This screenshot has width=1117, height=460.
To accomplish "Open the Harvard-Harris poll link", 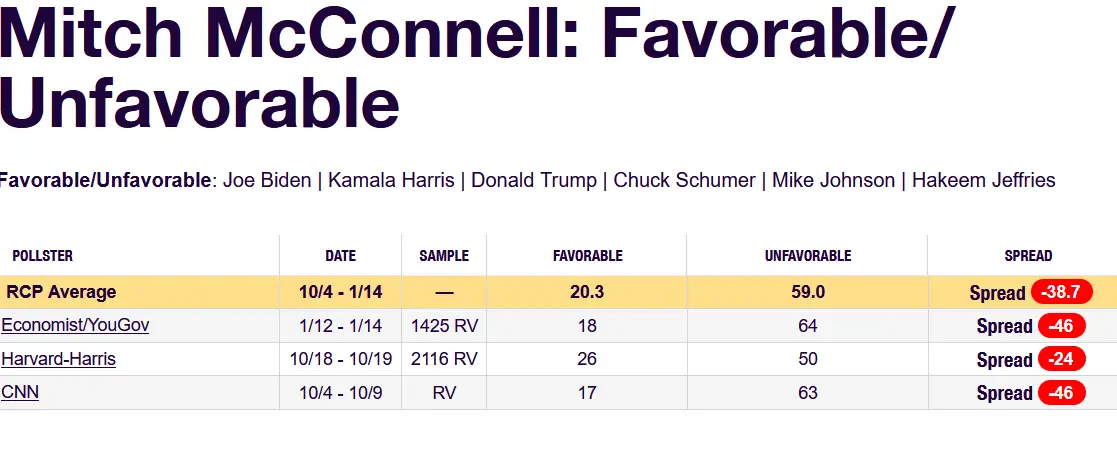I will click(x=59, y=359).
